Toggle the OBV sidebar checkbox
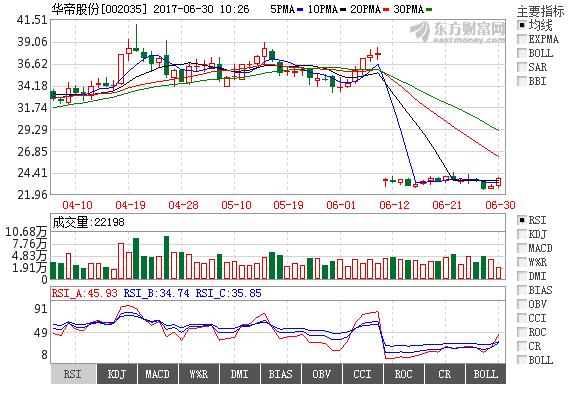573x394 pixels. coord(522,304)
